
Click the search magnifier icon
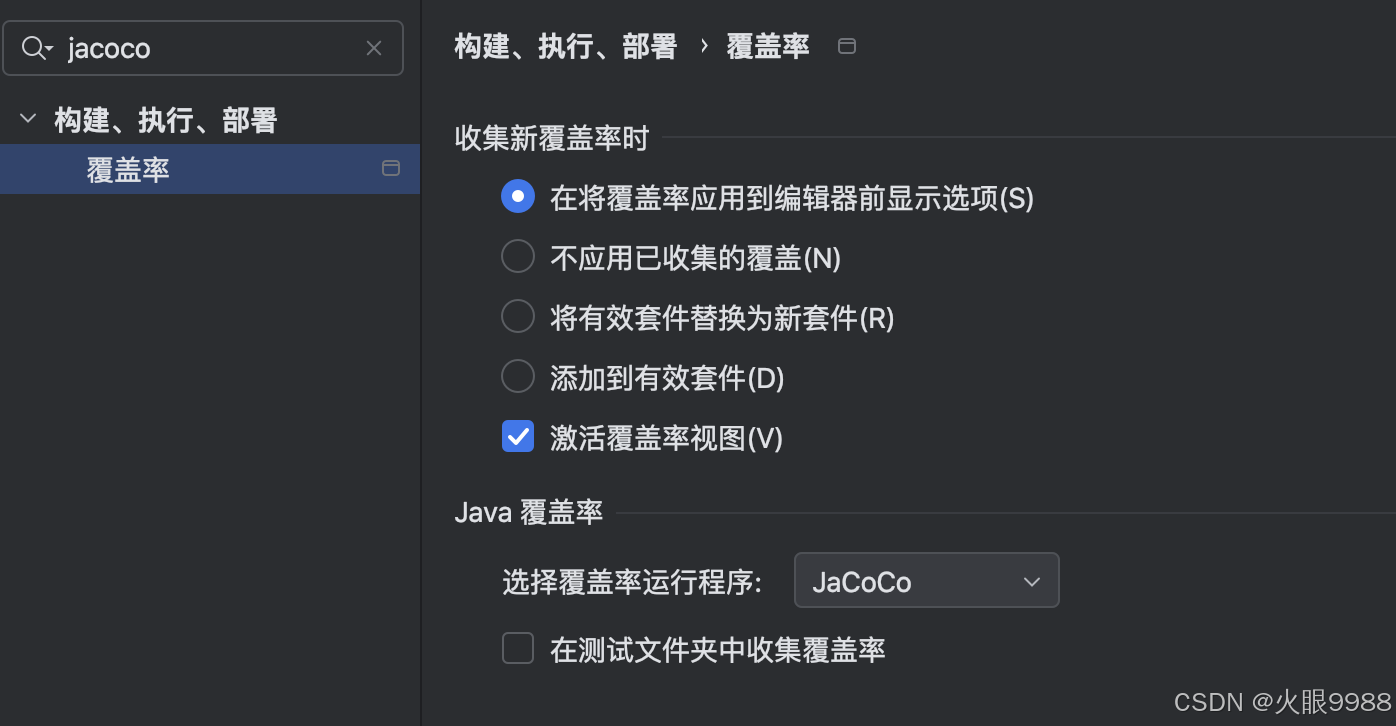(x=35, y=48)
